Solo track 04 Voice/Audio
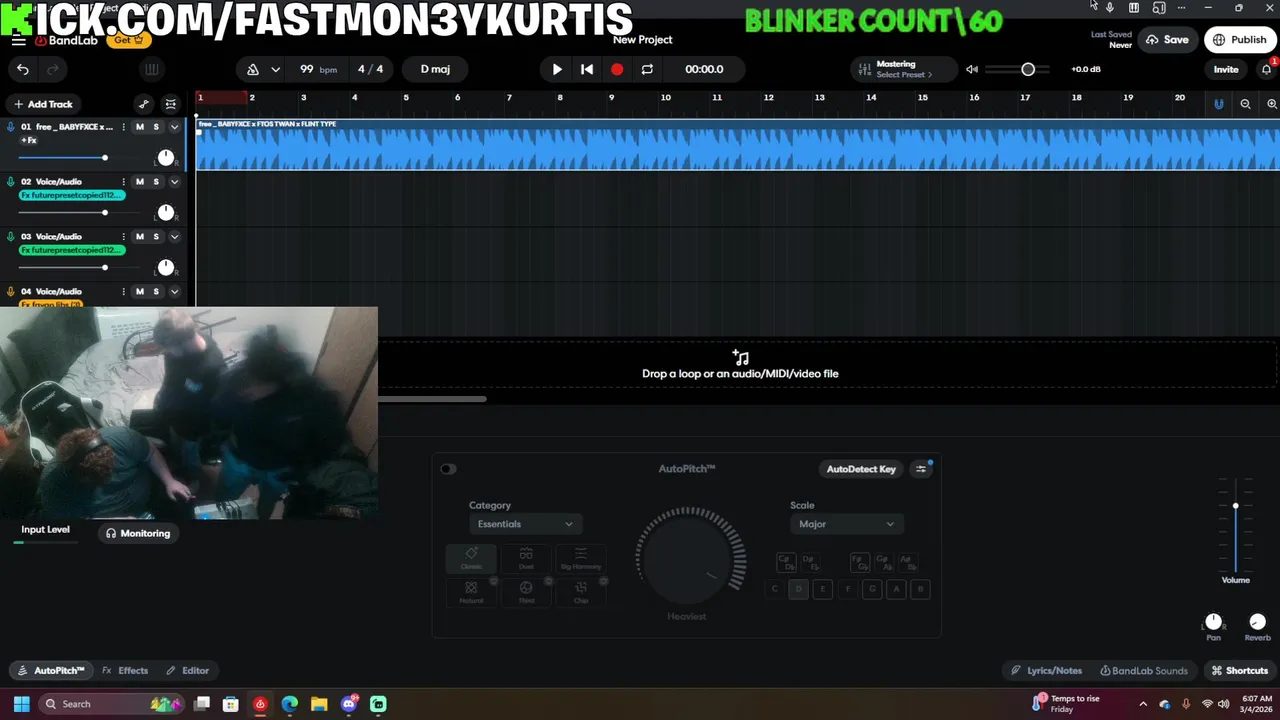This screenshot has height=720, width=1280. tap(156, 292)
